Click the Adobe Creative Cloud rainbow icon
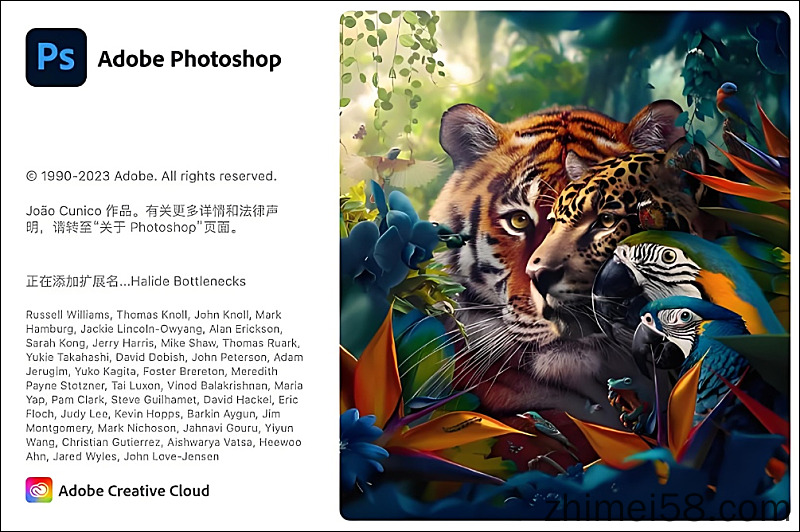The height and width of the screenshot is (532, 800). point(39,490)
